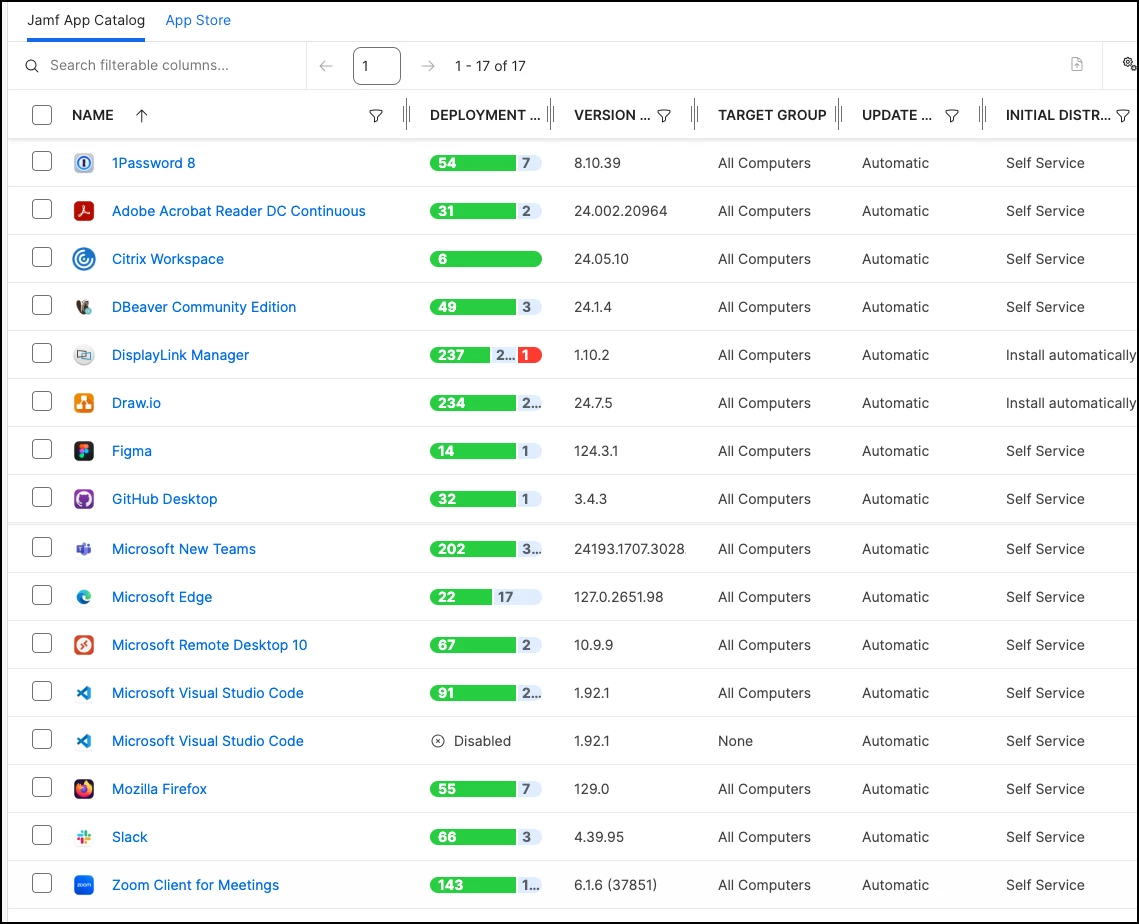Click Draw.io Install automatically cell

tap(1071, 402)
